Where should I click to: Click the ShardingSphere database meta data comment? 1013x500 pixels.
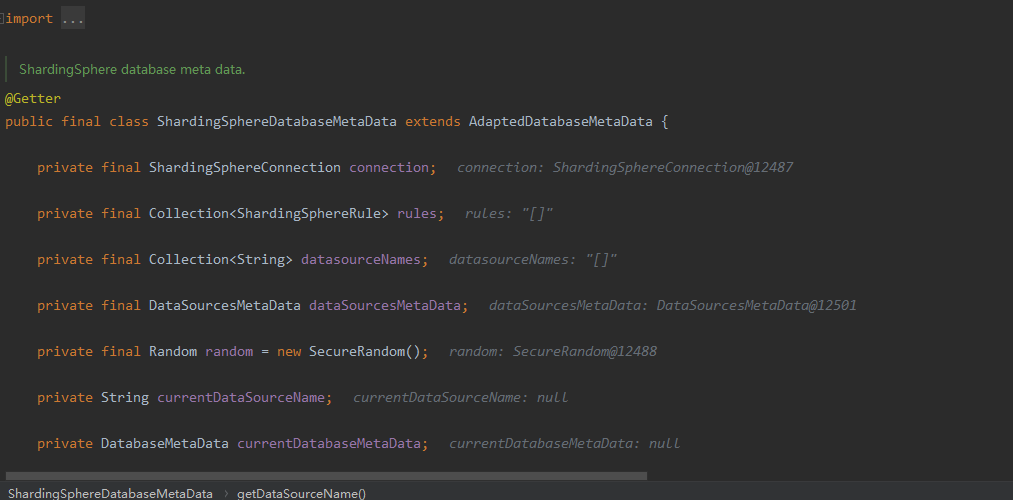(x=132, y=70)
